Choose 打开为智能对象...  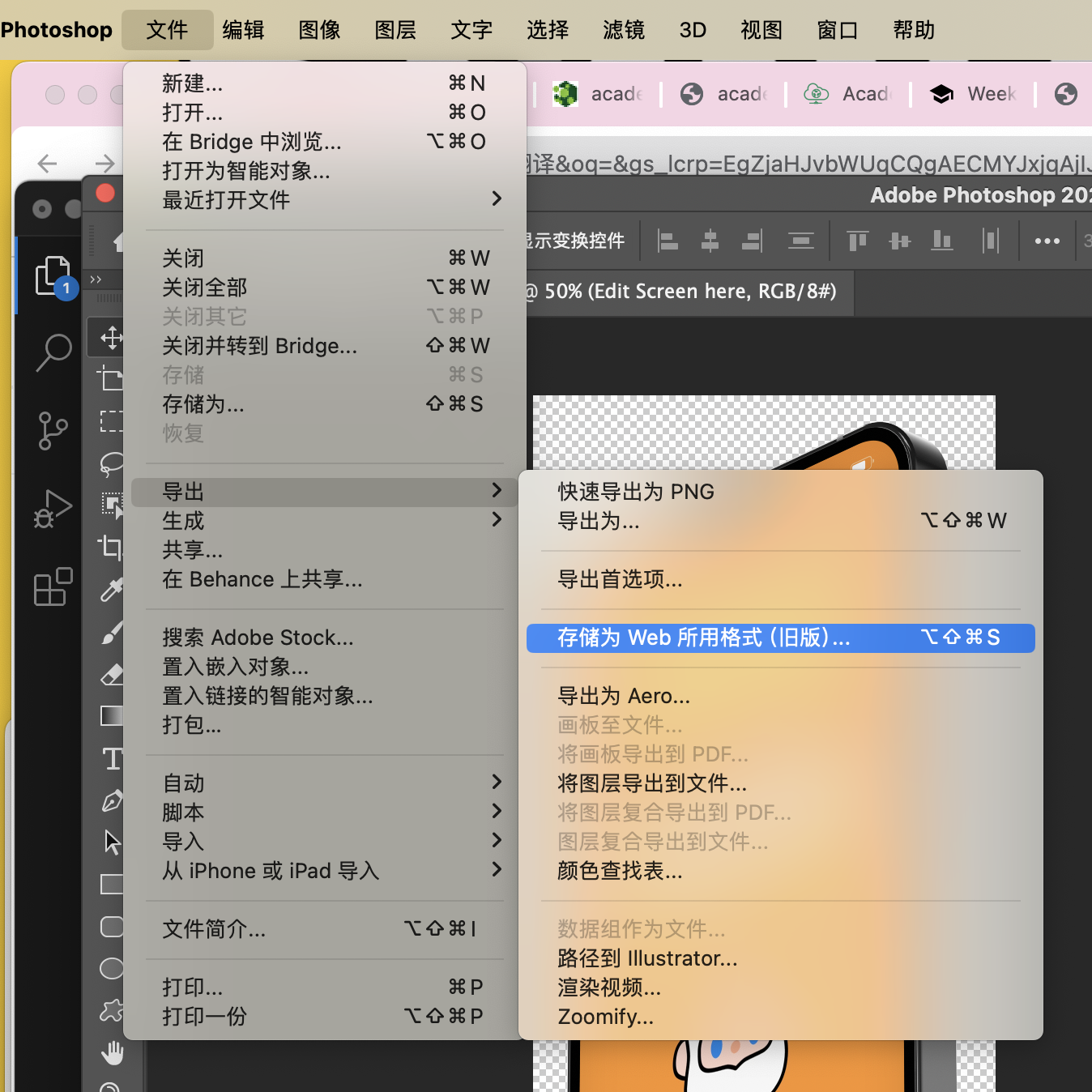324,170
